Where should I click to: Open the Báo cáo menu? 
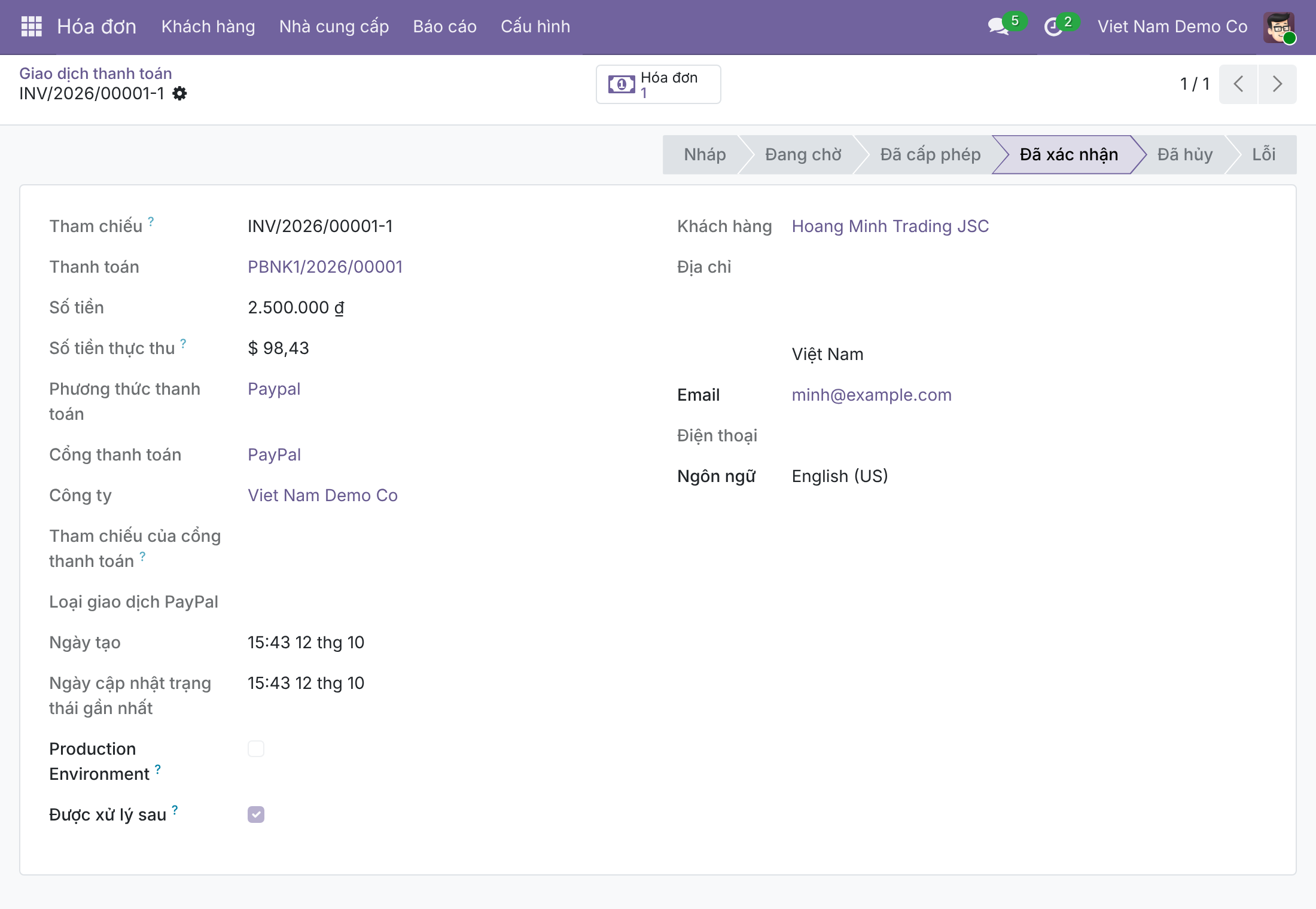pos(444,26)
